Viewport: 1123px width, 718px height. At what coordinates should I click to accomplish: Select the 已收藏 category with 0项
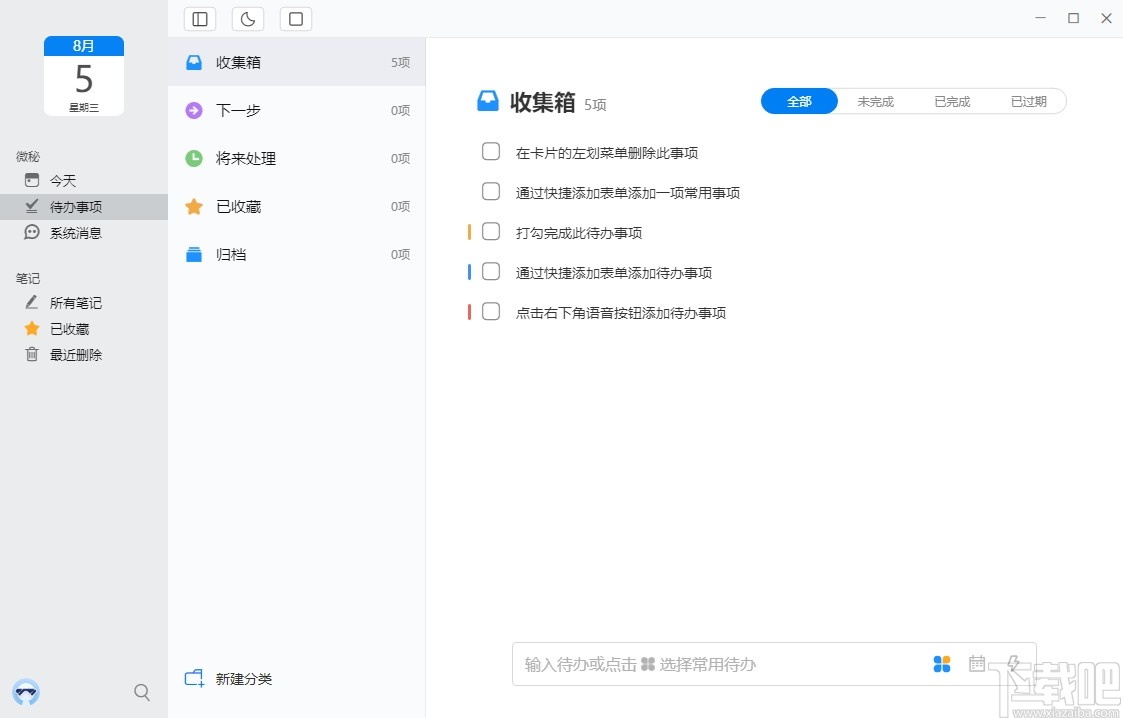297,206
